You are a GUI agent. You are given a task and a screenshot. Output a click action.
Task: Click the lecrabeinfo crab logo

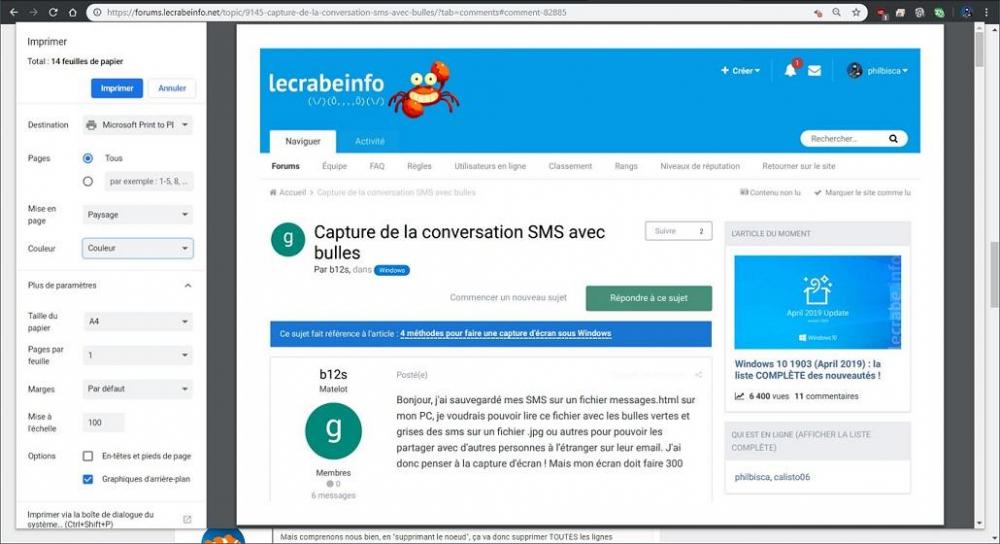(x=422, y=88)
